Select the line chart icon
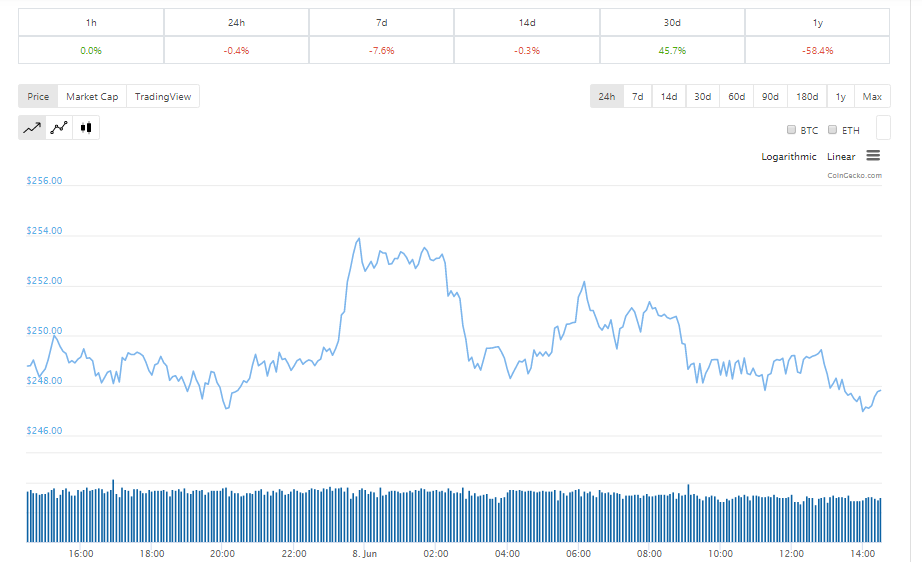Image resolution: width=922 pixels, height=562 pixels. 32,127
